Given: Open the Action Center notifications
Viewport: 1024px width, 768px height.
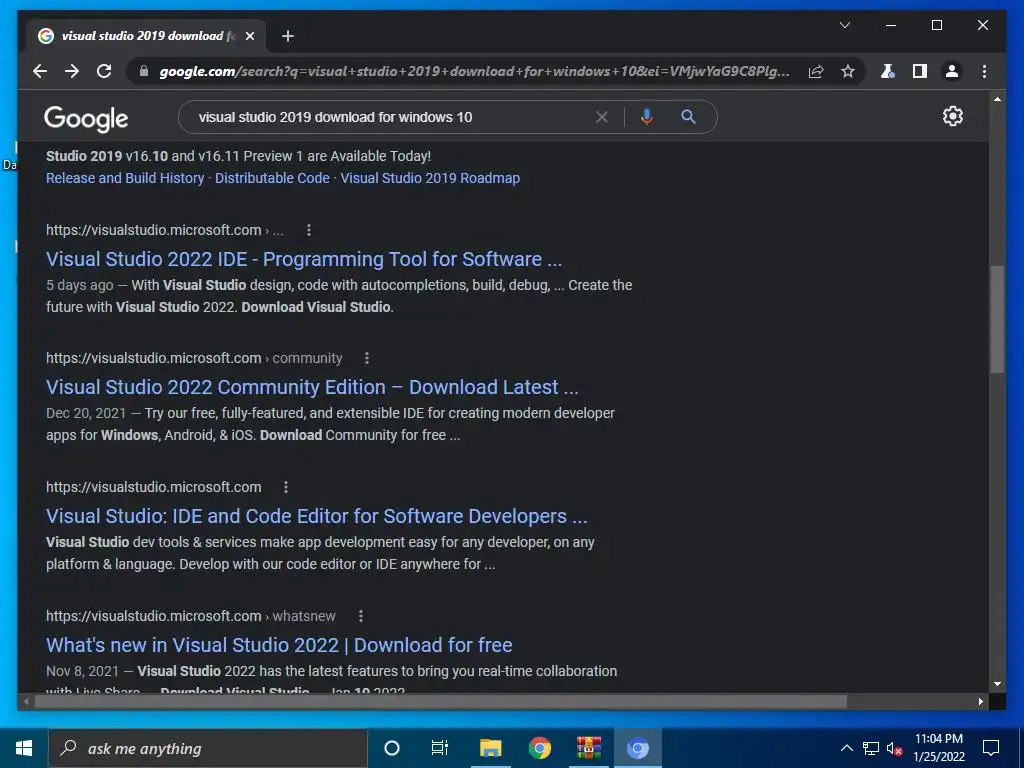Looking at the screenshot, I should (x=991, y=748).
